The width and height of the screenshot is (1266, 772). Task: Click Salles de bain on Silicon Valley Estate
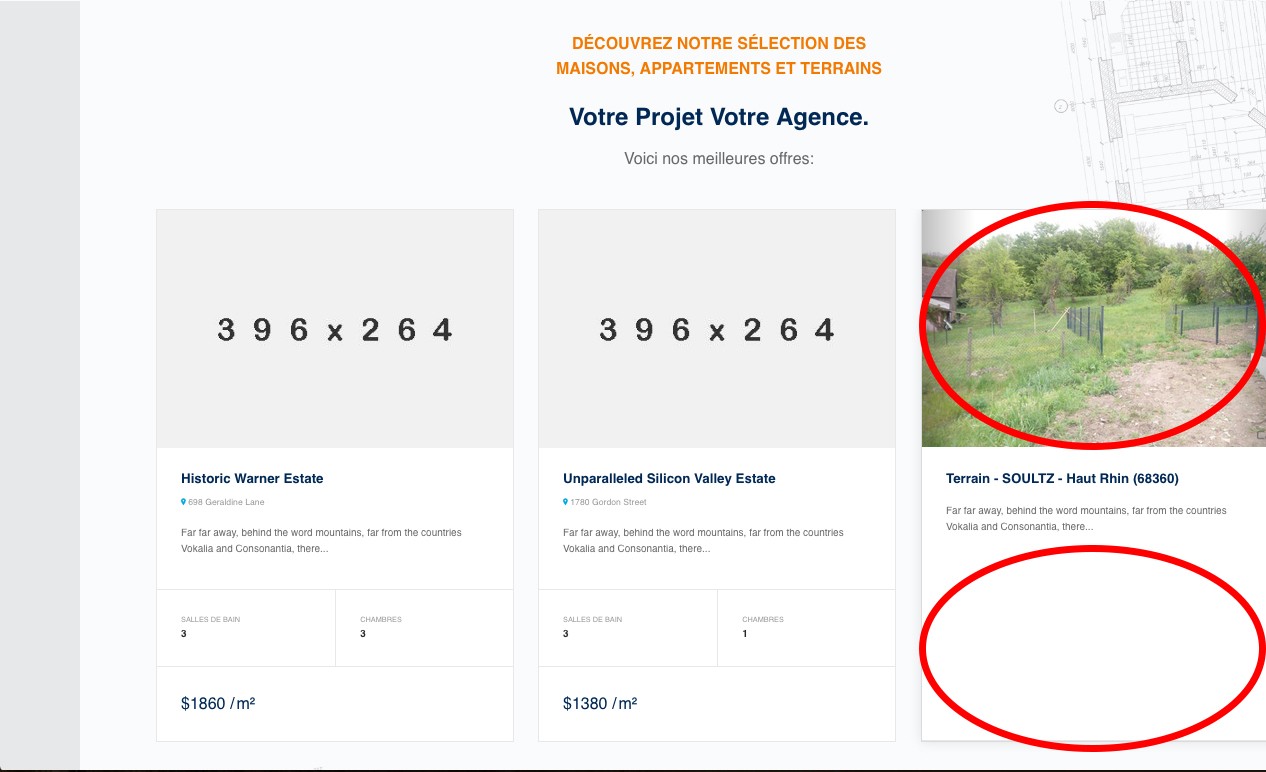(592, 620)
